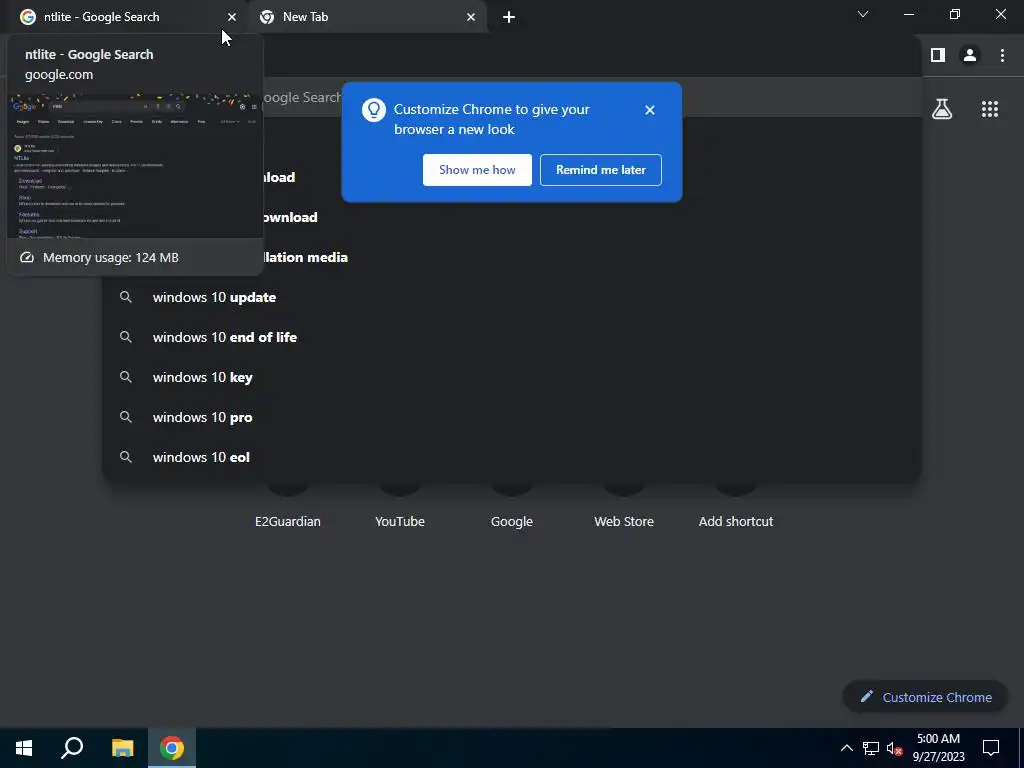Viewport: 1024px width, 768px height.
Task: Open the Google apps grid
Action: point(990,109)
